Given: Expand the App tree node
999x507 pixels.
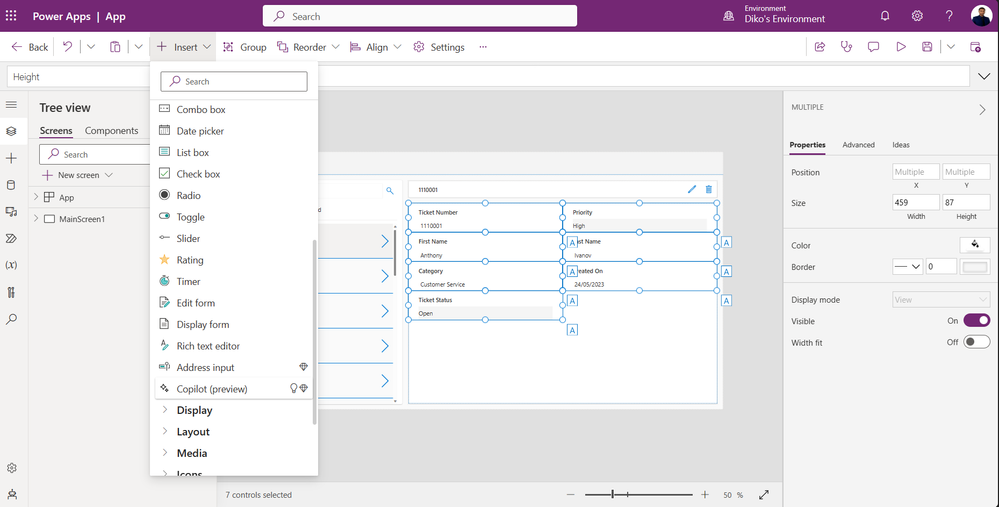Looking at the screenshot, I should pos(36,197).
